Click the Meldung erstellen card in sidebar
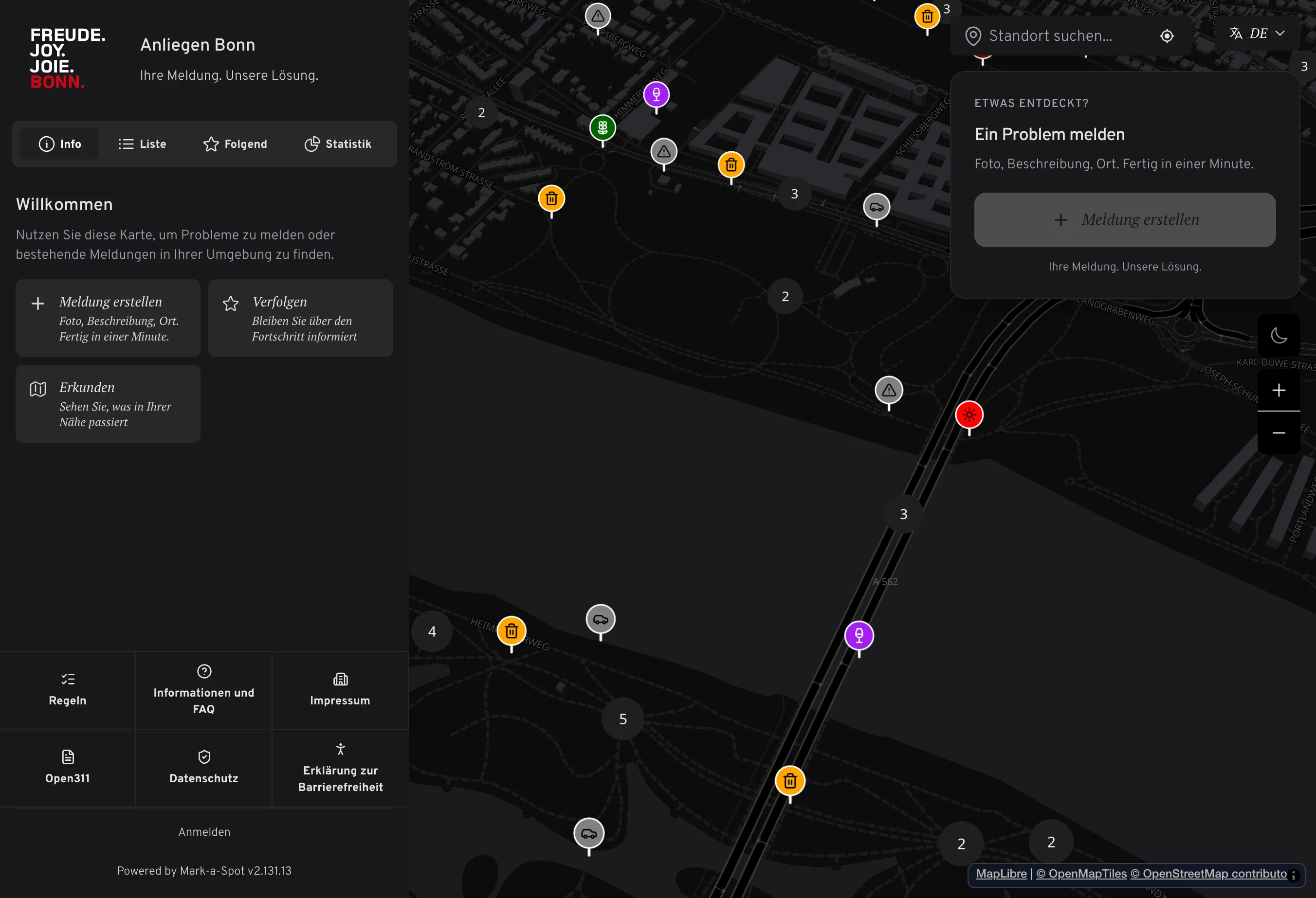Viewport: 1316px width, 898px height. pyautogui.click(x=108, y=318)
